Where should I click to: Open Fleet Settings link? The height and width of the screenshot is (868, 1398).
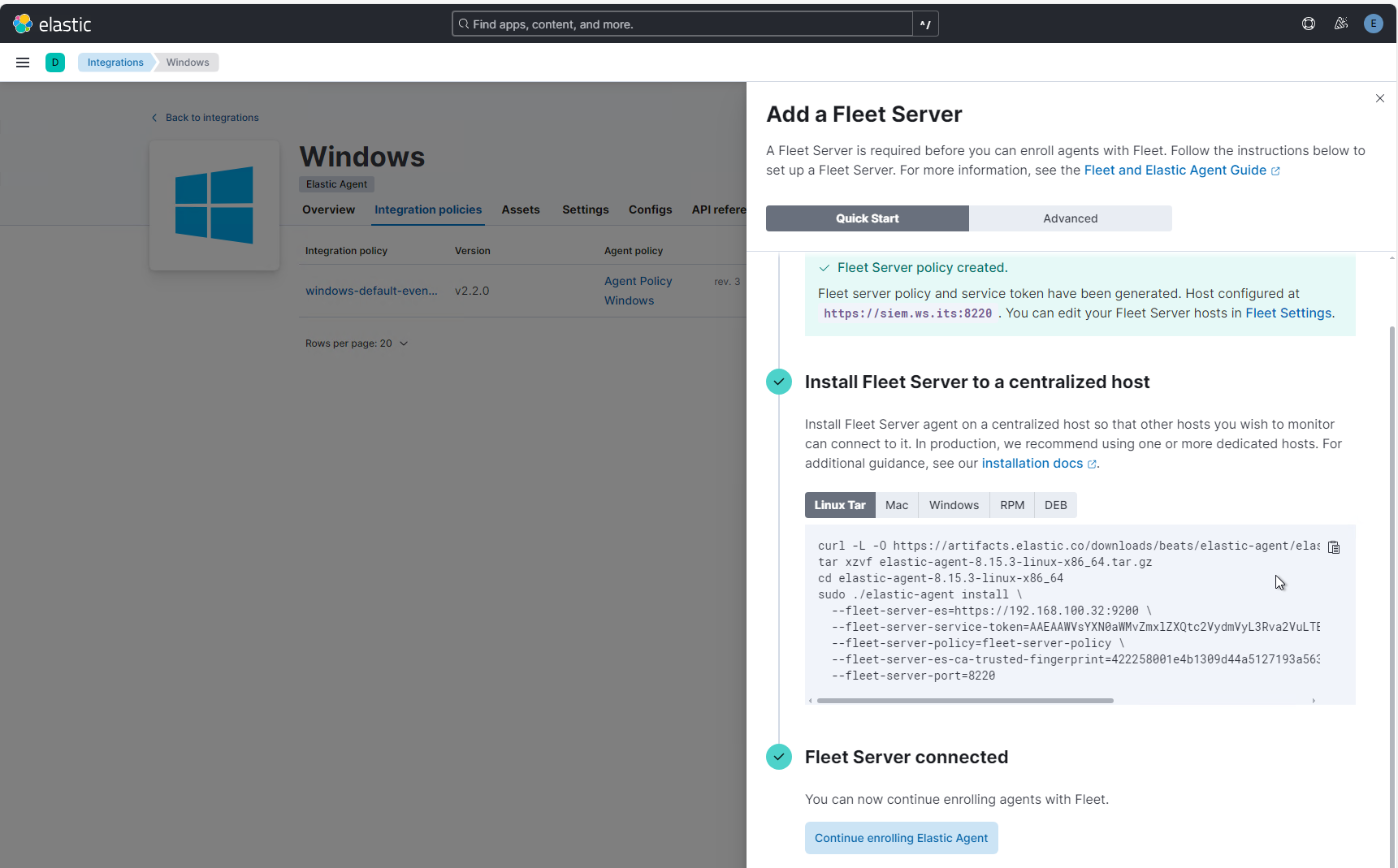[1288, 313]
